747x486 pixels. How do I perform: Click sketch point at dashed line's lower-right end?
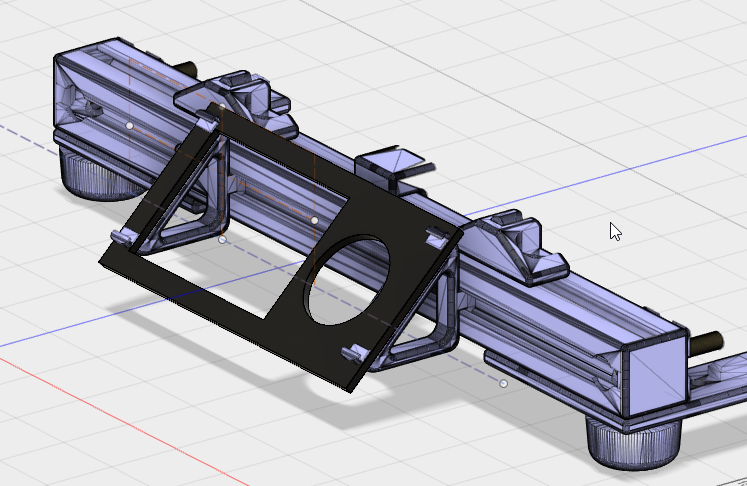[x=504, y=384]
